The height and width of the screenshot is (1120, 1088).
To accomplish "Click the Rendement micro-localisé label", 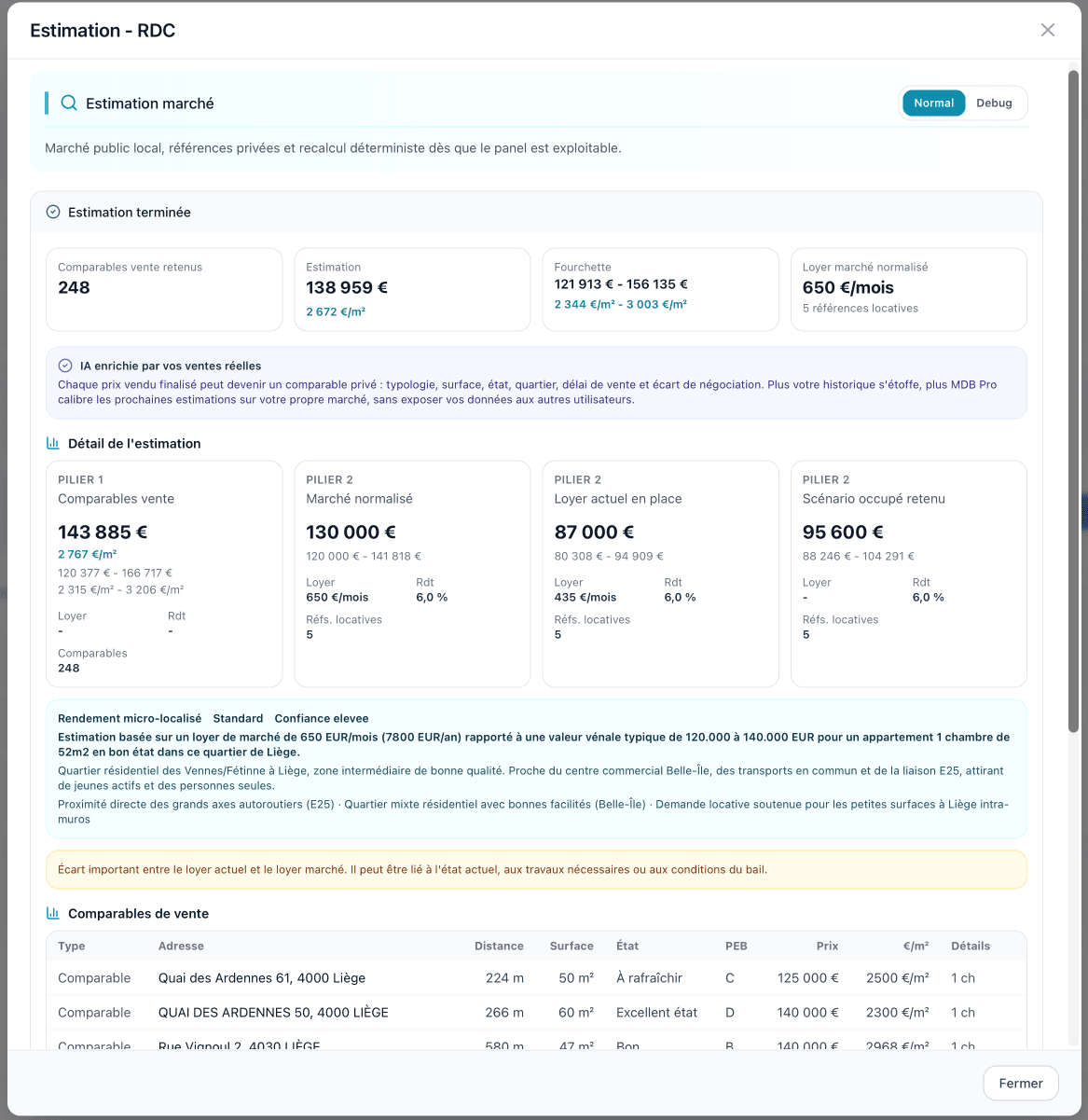I will 130,718.
